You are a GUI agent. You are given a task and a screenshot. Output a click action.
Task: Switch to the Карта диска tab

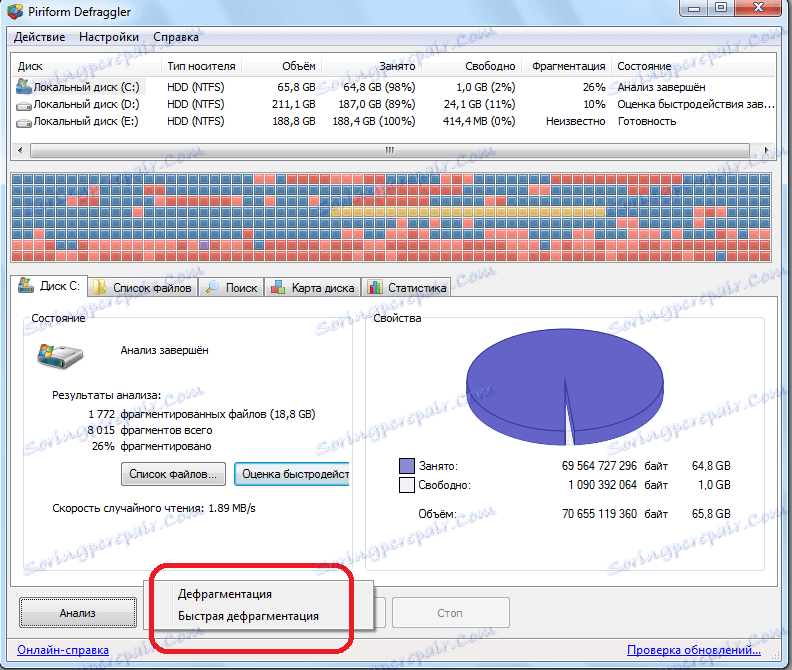[313, 288]
